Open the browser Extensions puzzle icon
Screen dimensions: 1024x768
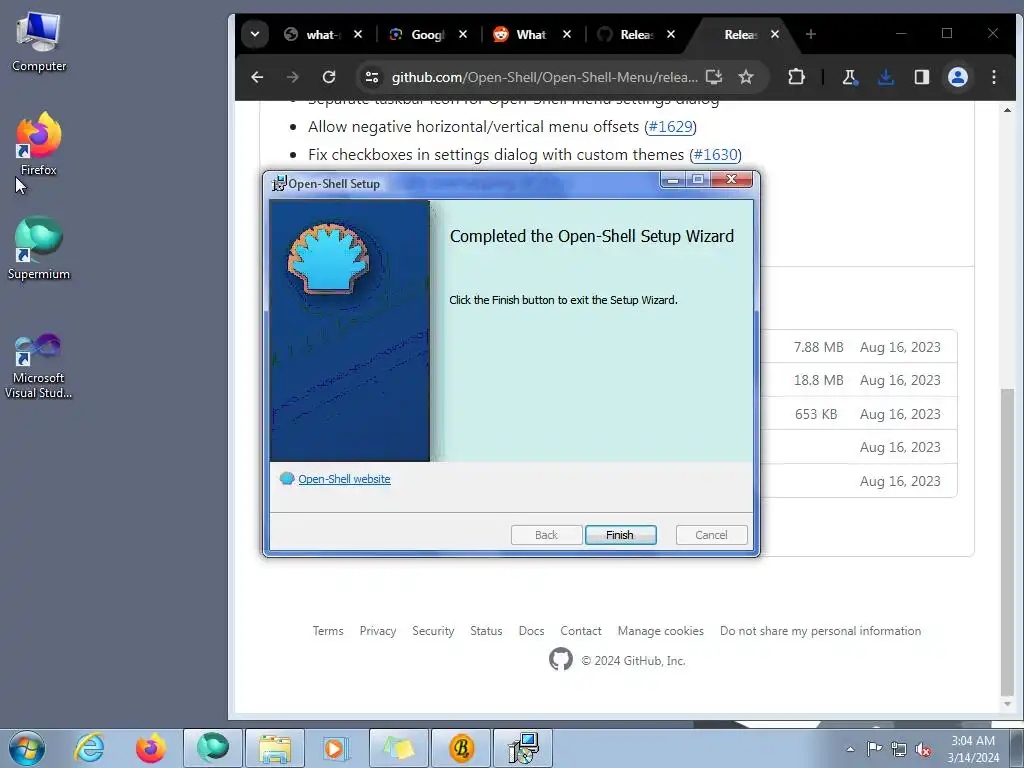point(796,77)
